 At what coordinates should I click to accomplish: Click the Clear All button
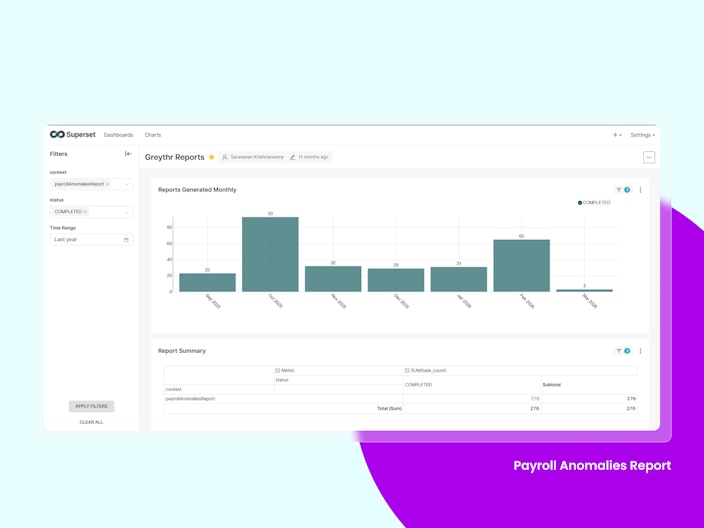[x=92, y=422]
